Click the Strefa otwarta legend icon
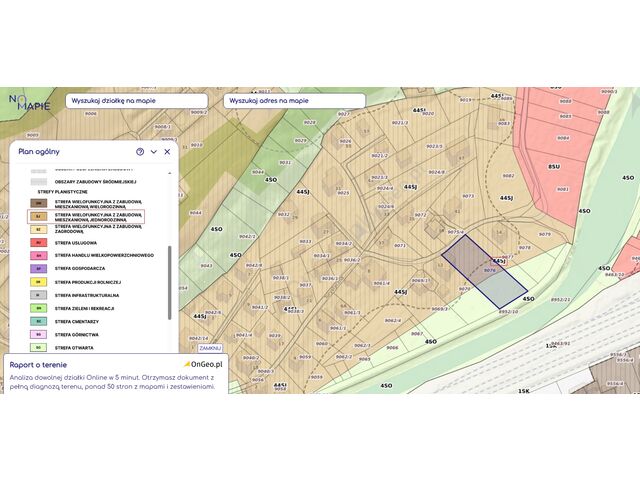This screenshot has width=640, height=480. pos(38,347)
